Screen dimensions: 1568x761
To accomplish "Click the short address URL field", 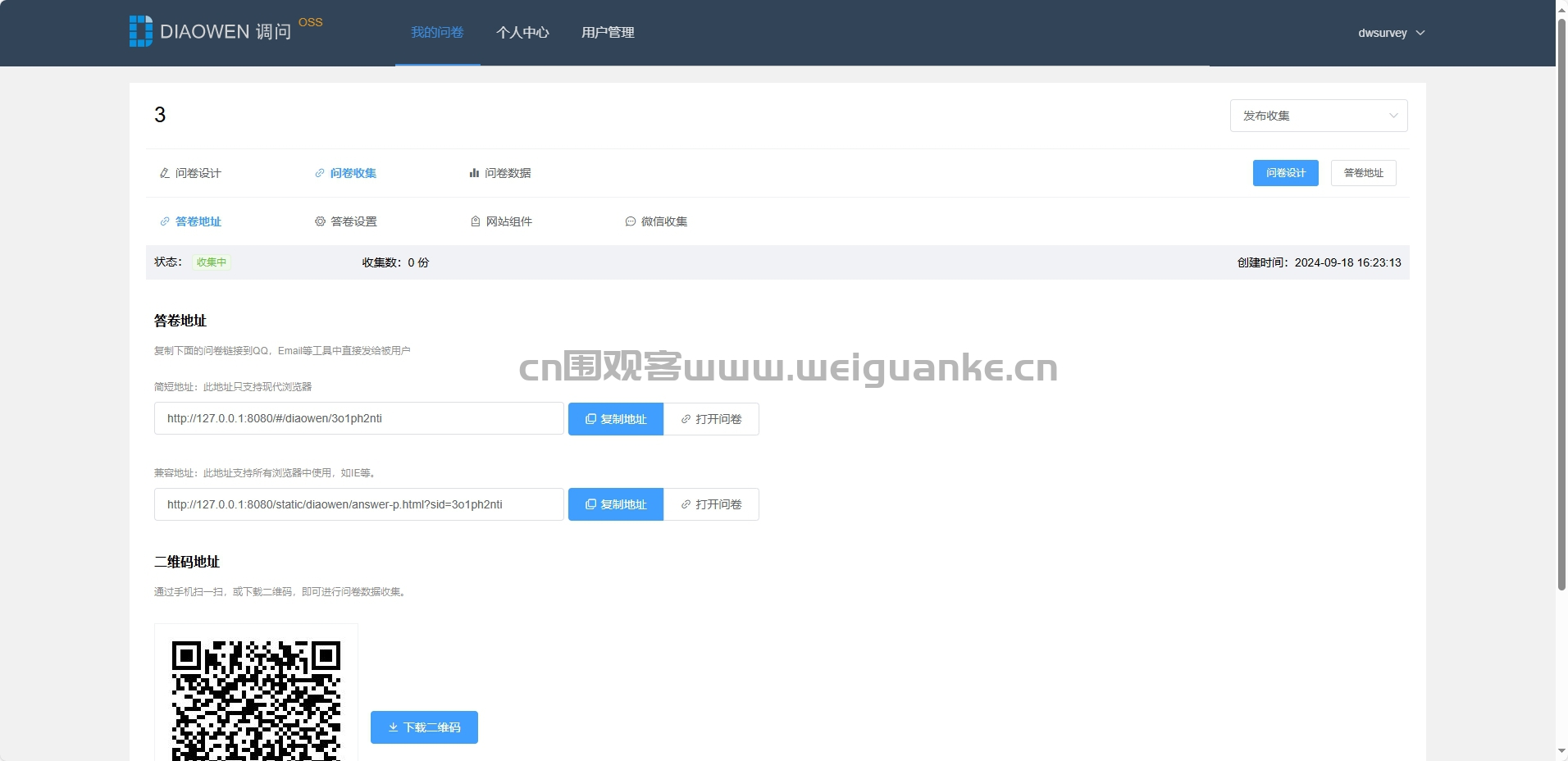I will coord(359,418).
